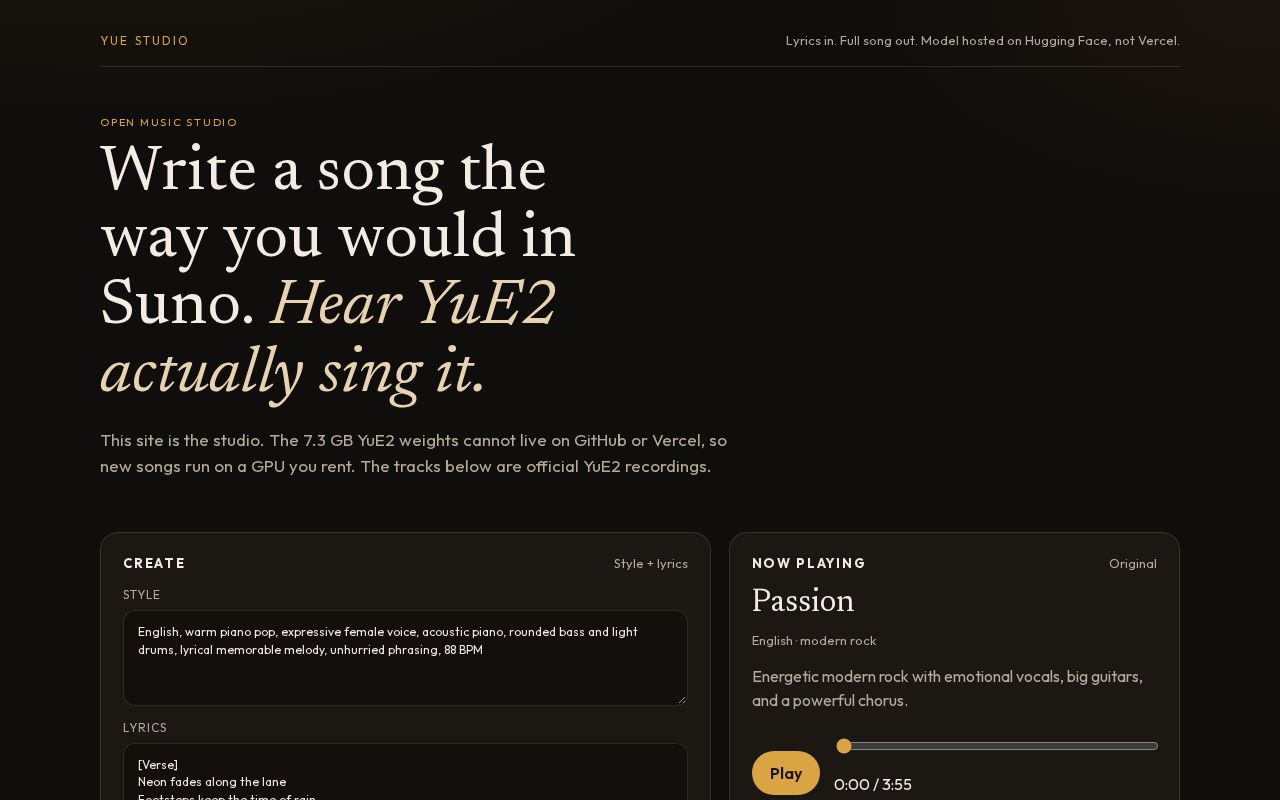Click the resize handle of the Style text area

(681, 699)
